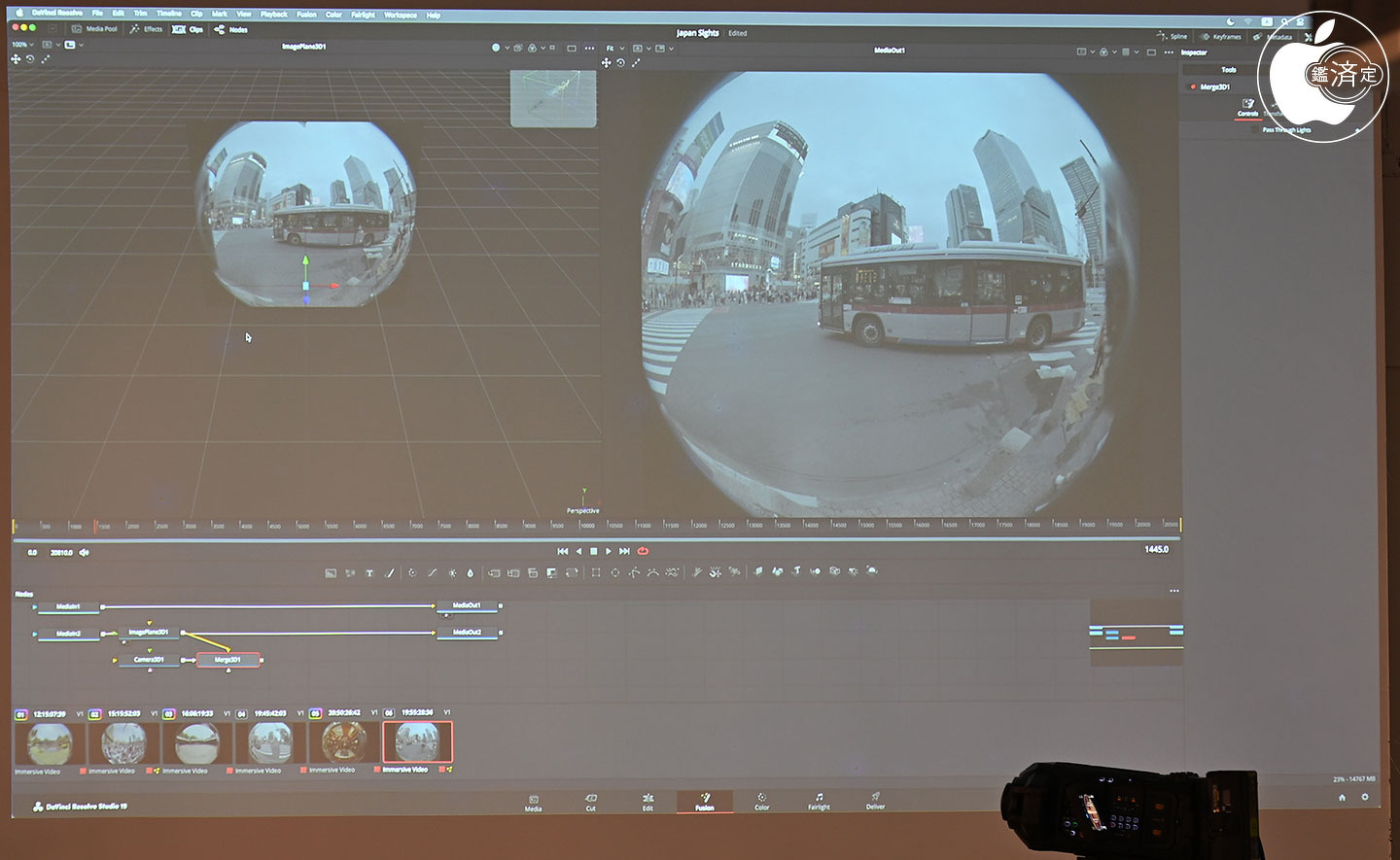Add a Blur node (droplet icon)
Viewport: 1400px width, 860px height.
point(471,573)
